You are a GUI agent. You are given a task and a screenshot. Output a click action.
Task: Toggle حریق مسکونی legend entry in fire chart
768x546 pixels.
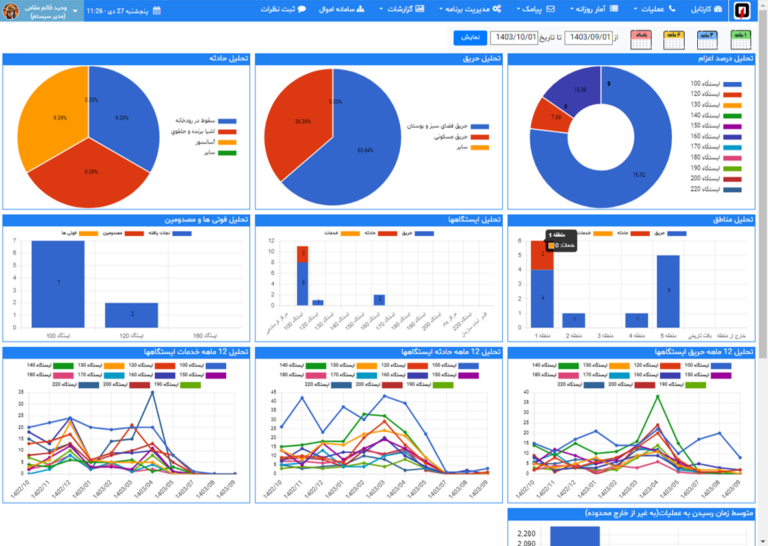[460, 137]
